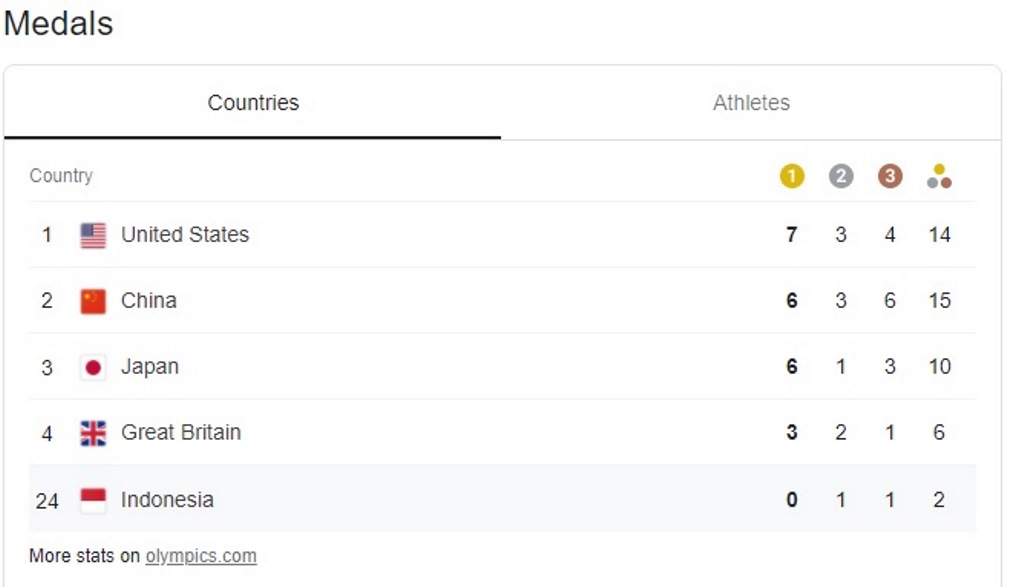The width and height of the screenshot is (1024, 587).
Task: Click the Country column header label
Action: 61,175
